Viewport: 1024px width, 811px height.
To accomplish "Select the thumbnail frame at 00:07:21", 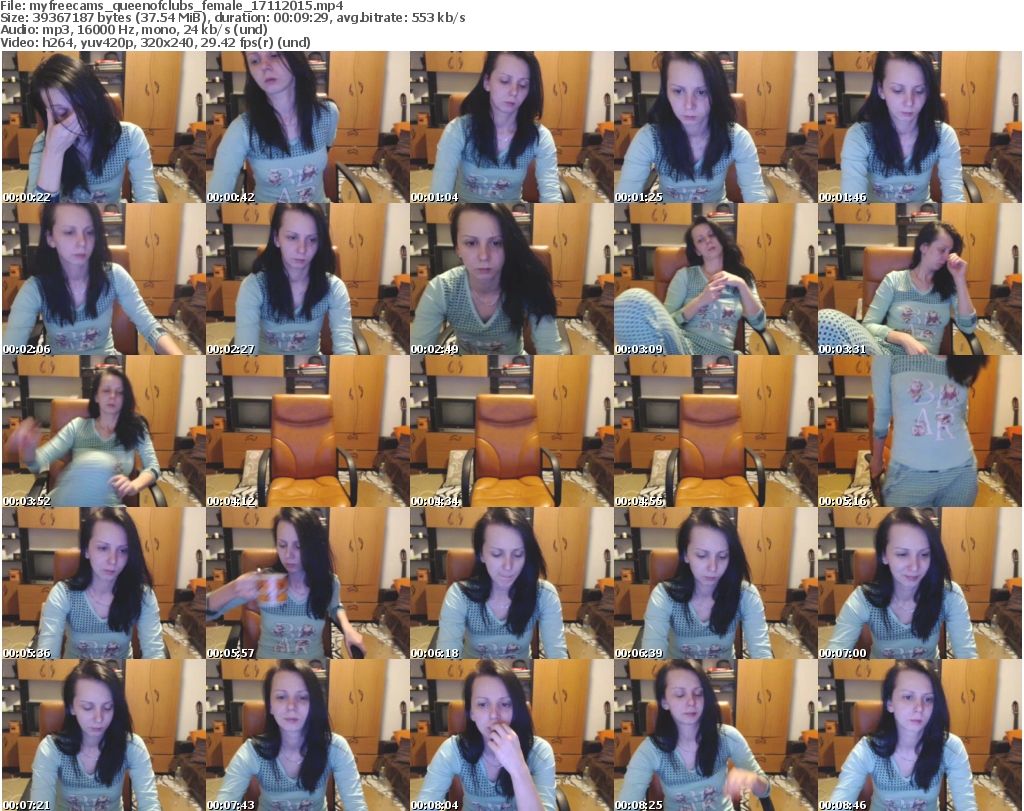I will tap(104, 735).
